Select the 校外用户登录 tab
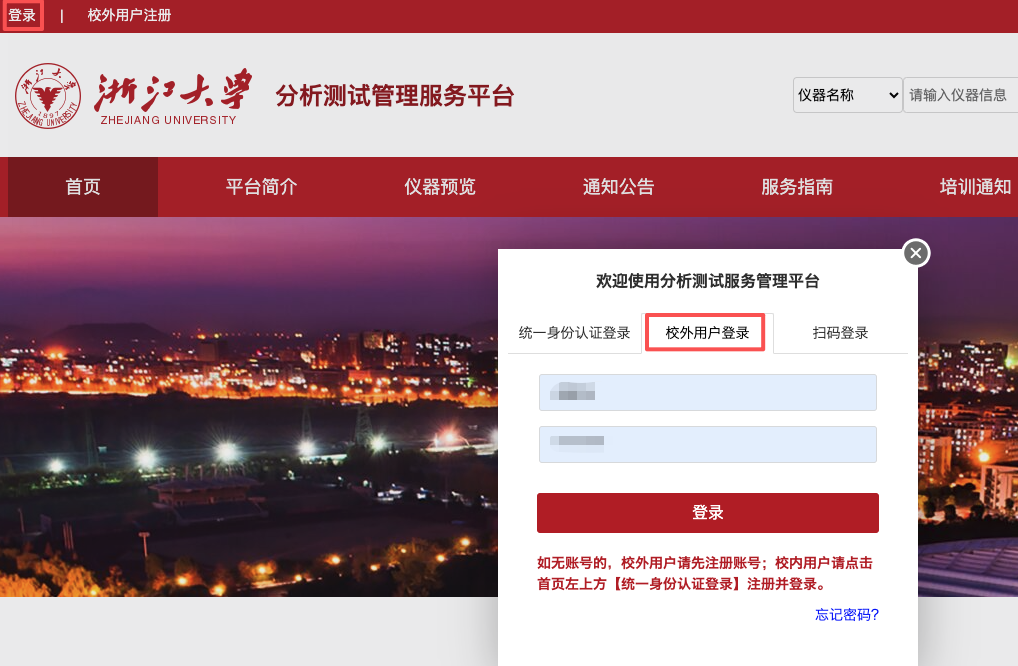Viewport: 1018px width, 666px height. [x=707, y=333]
